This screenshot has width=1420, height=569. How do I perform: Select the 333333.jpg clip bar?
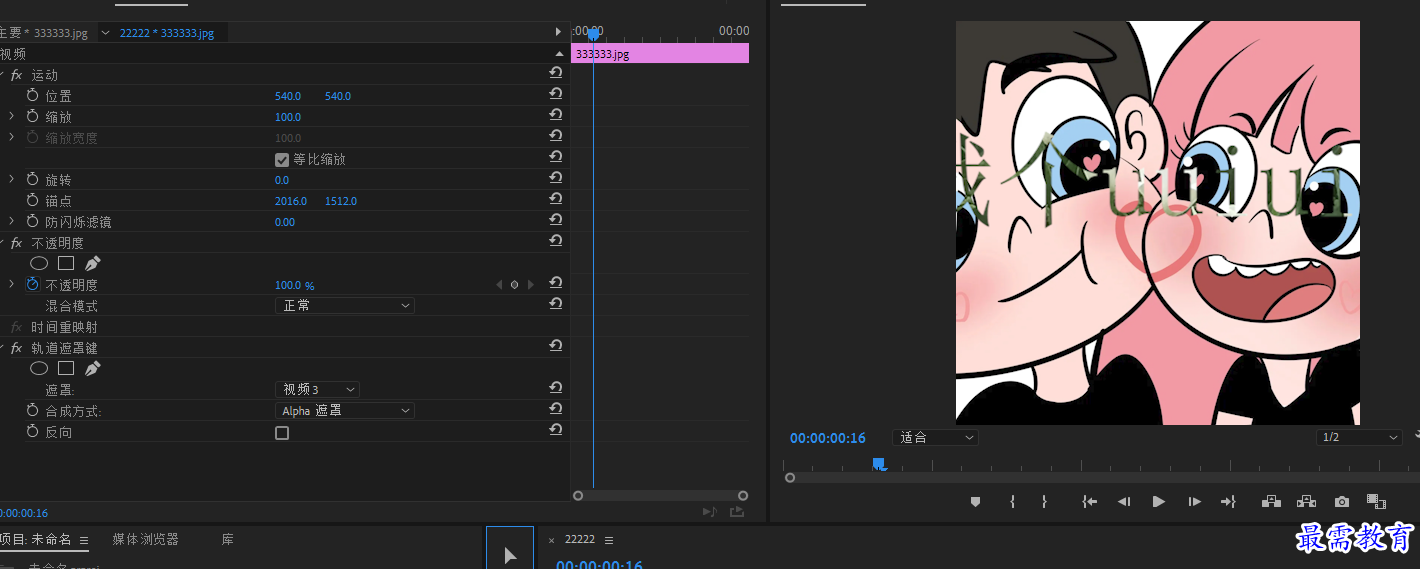pyautogui.click(x=660, y=53)
